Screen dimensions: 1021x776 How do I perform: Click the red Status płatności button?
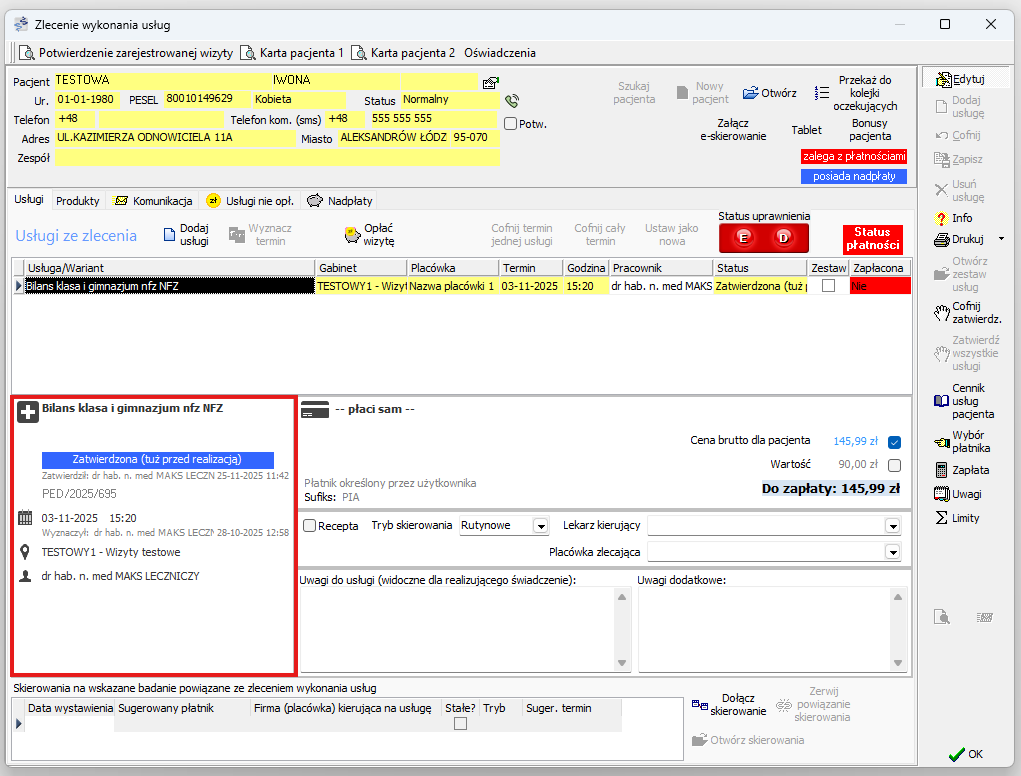click(x=872, y=239)
